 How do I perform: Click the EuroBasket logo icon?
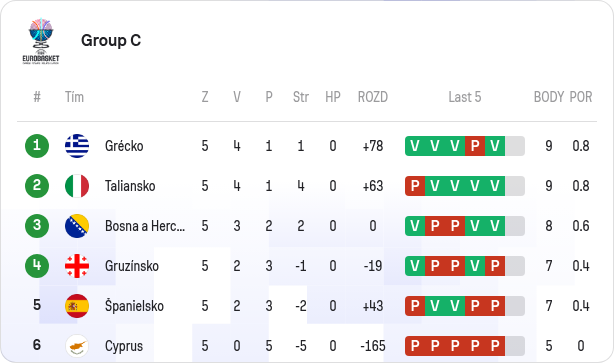tap(41, 41)
